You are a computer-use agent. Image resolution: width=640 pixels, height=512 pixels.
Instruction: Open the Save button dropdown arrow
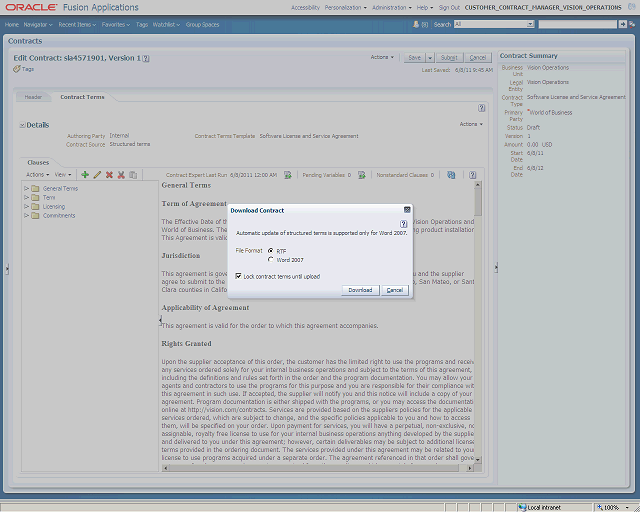click(430, 58)
